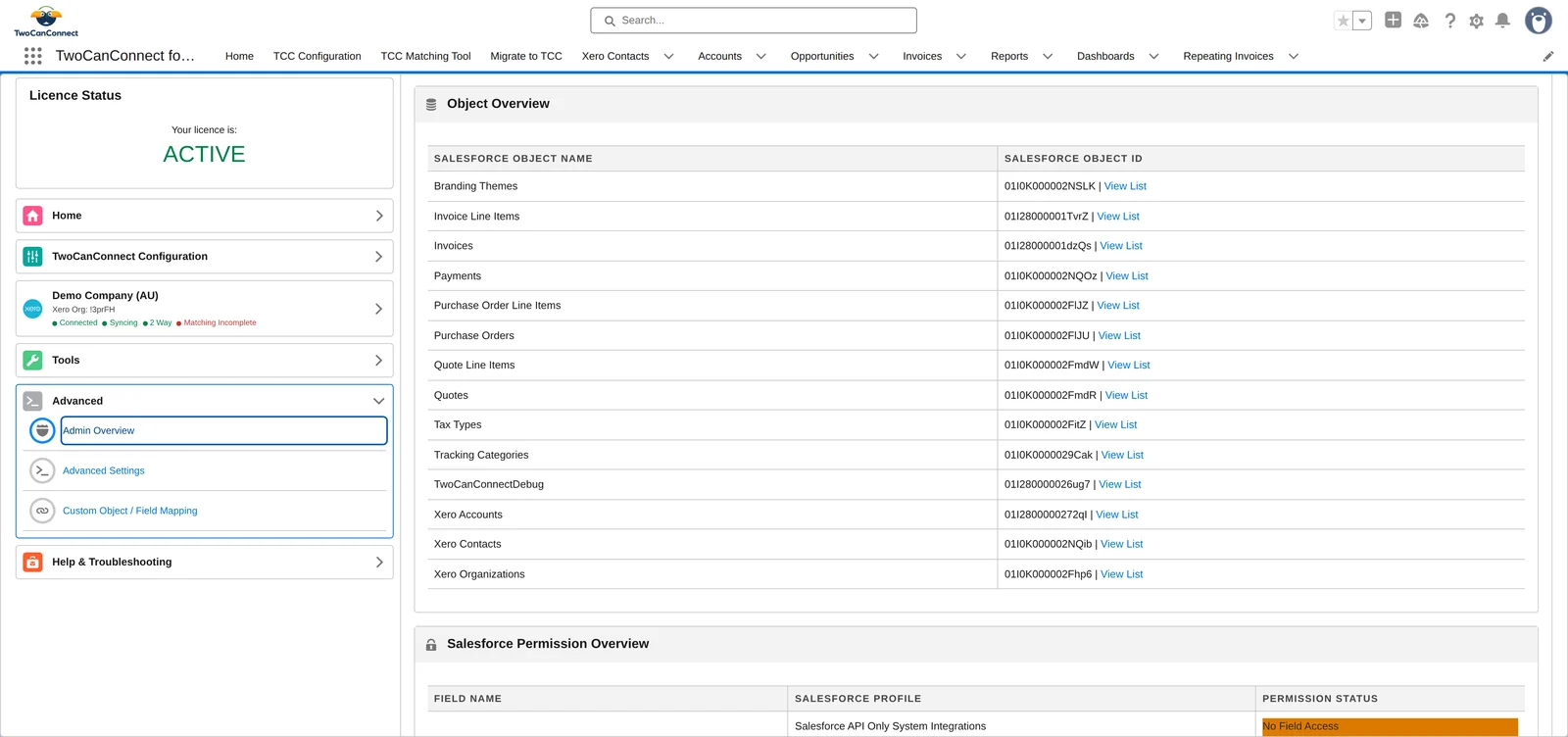The width and height of the screenshot is (1568, 737).
Task: Click the search magnifier icon
Action: coord(610,21)
